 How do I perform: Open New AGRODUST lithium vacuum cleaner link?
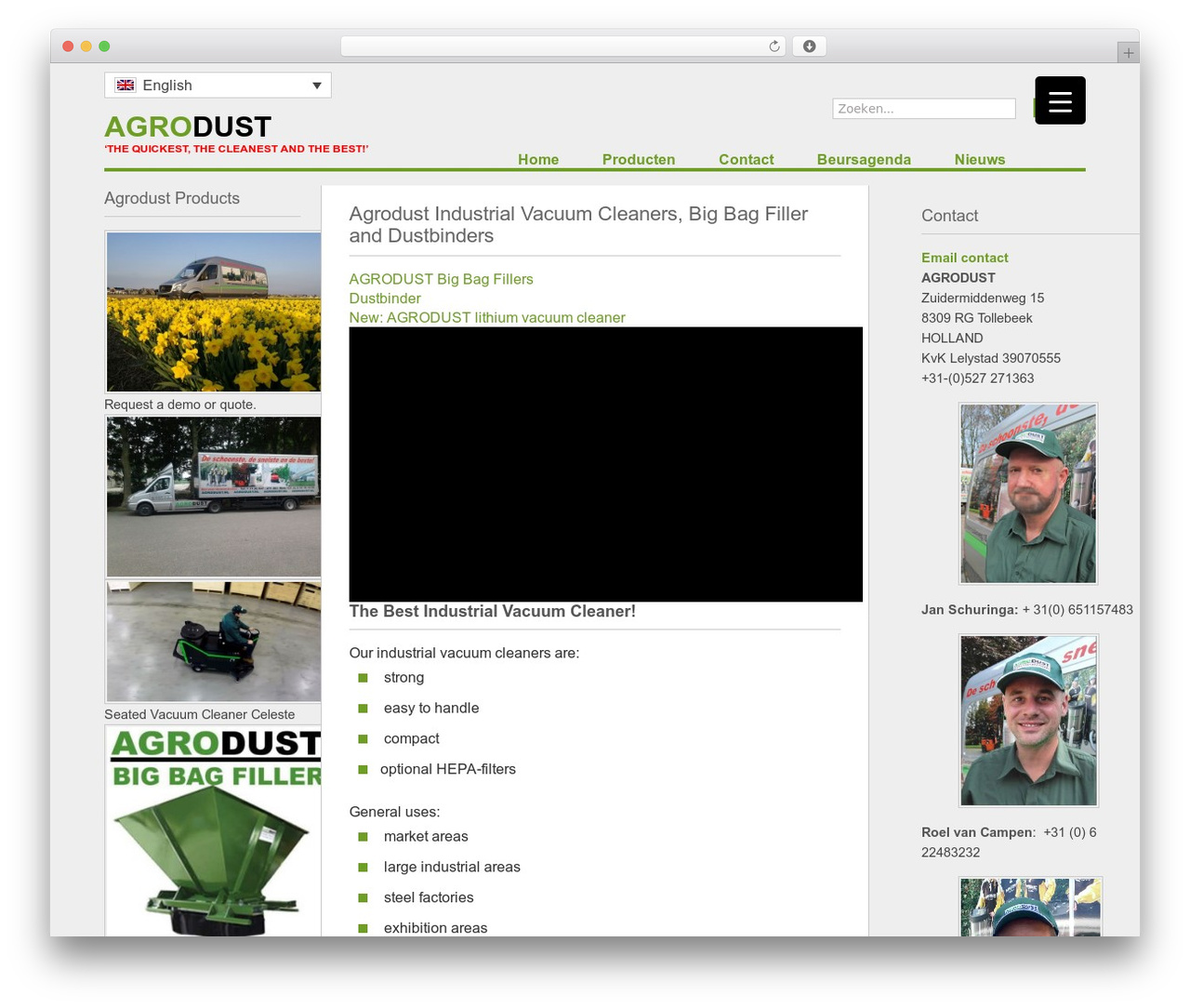[487, 318]
